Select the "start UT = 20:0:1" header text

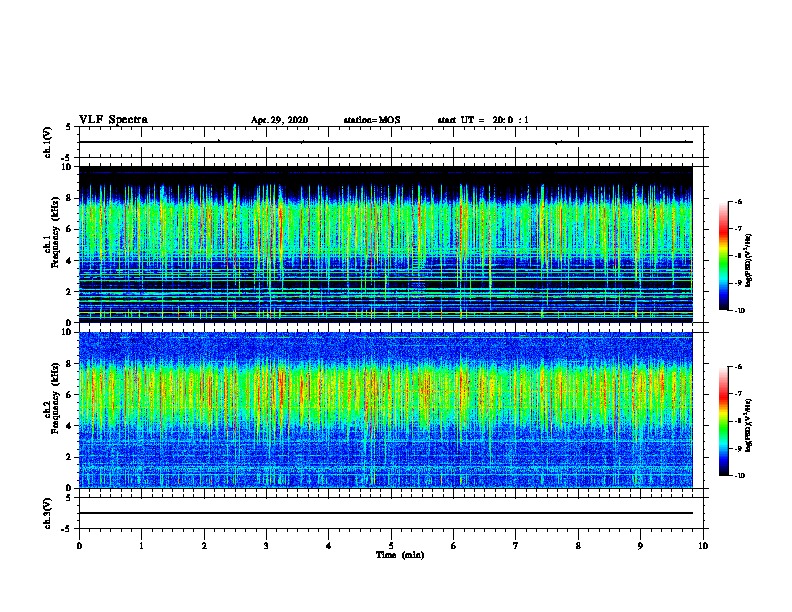pos(483,120)
